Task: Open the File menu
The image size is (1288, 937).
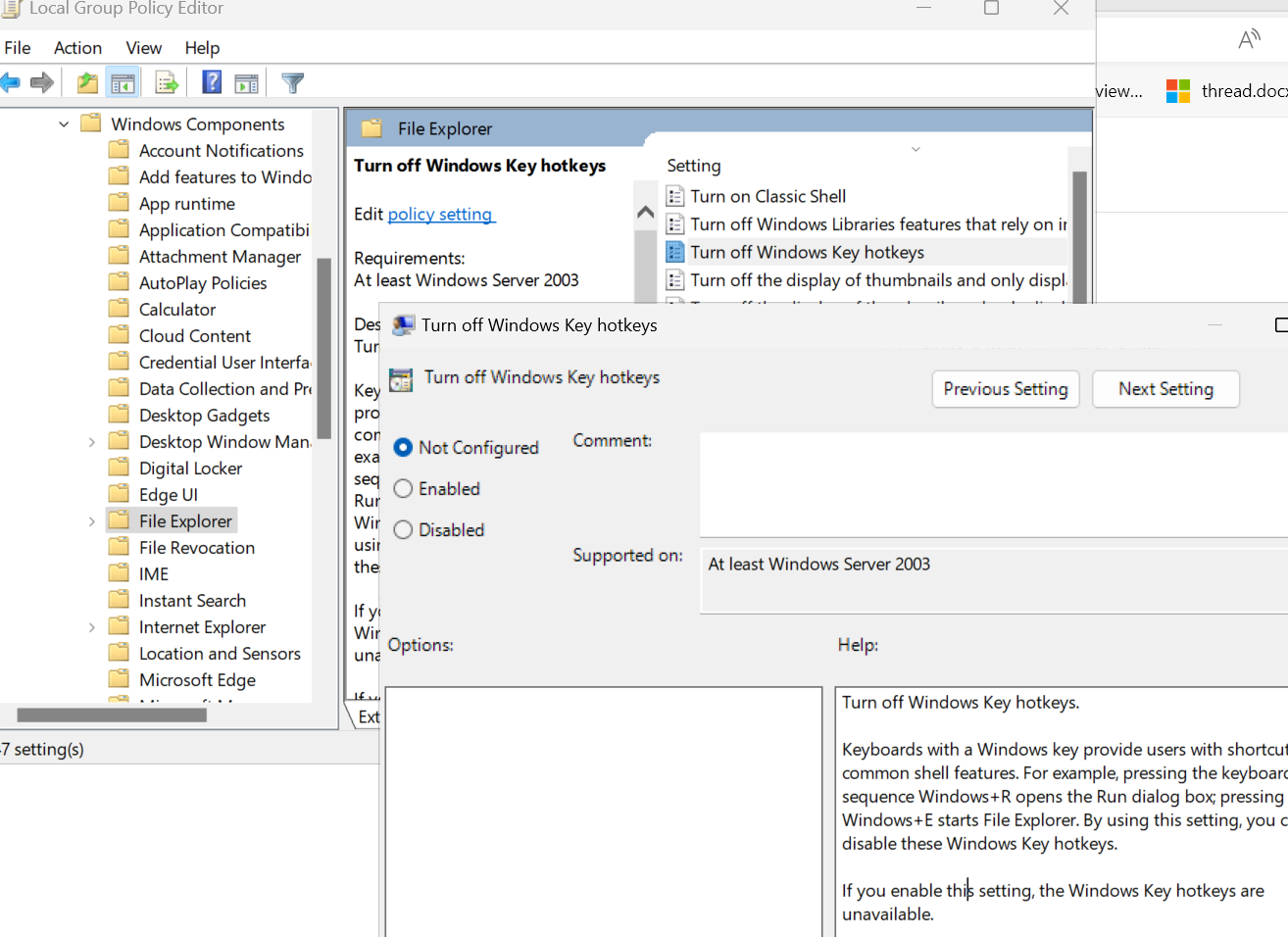Action: tap(18, 48)
